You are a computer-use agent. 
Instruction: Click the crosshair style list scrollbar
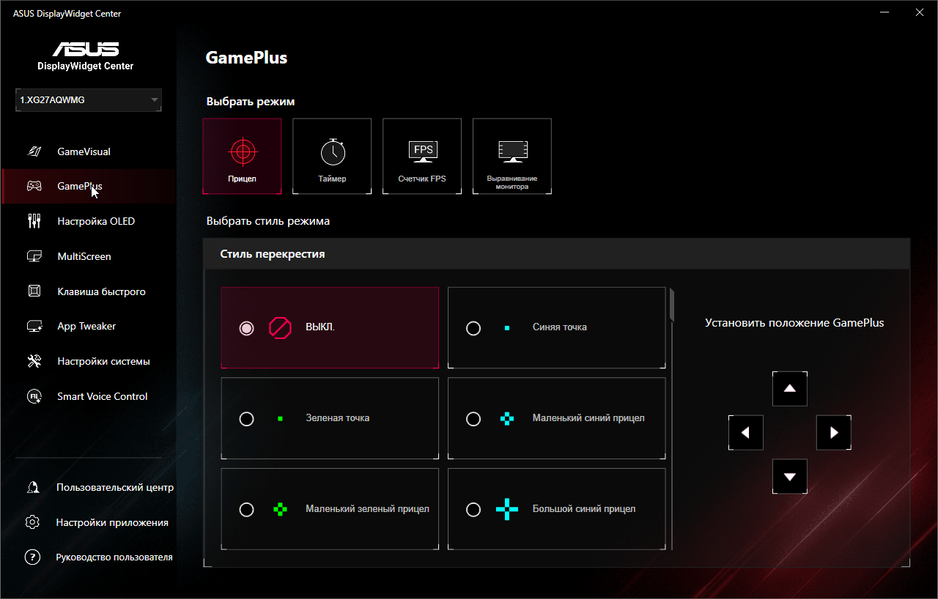pos(672,305)
